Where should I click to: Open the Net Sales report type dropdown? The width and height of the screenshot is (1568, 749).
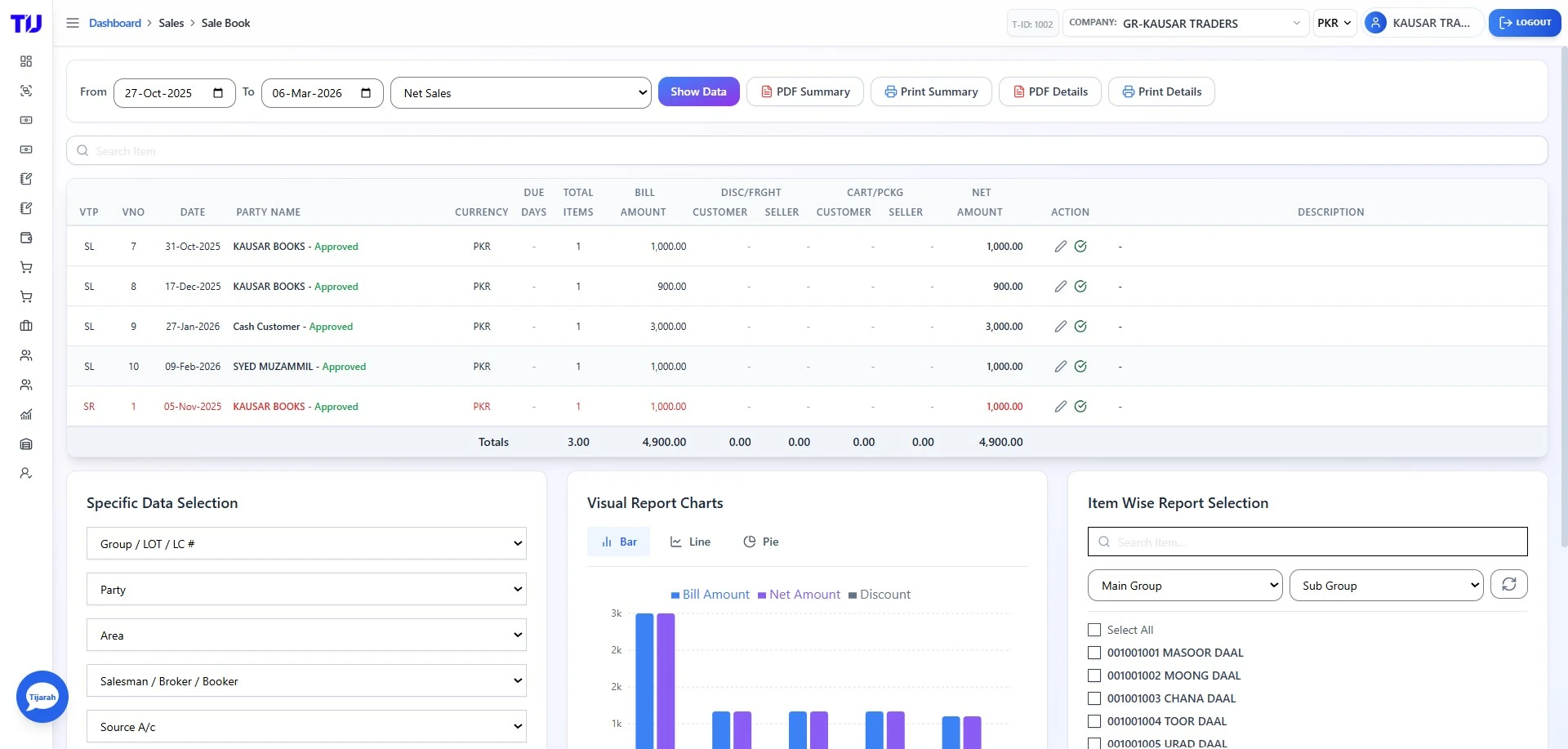(520, 92)
